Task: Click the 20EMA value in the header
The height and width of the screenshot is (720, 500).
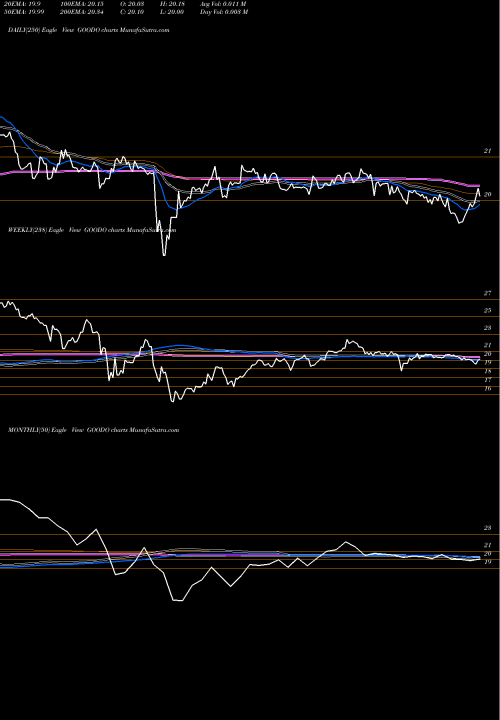Action: pyautogui.click(x=20, y=4)
